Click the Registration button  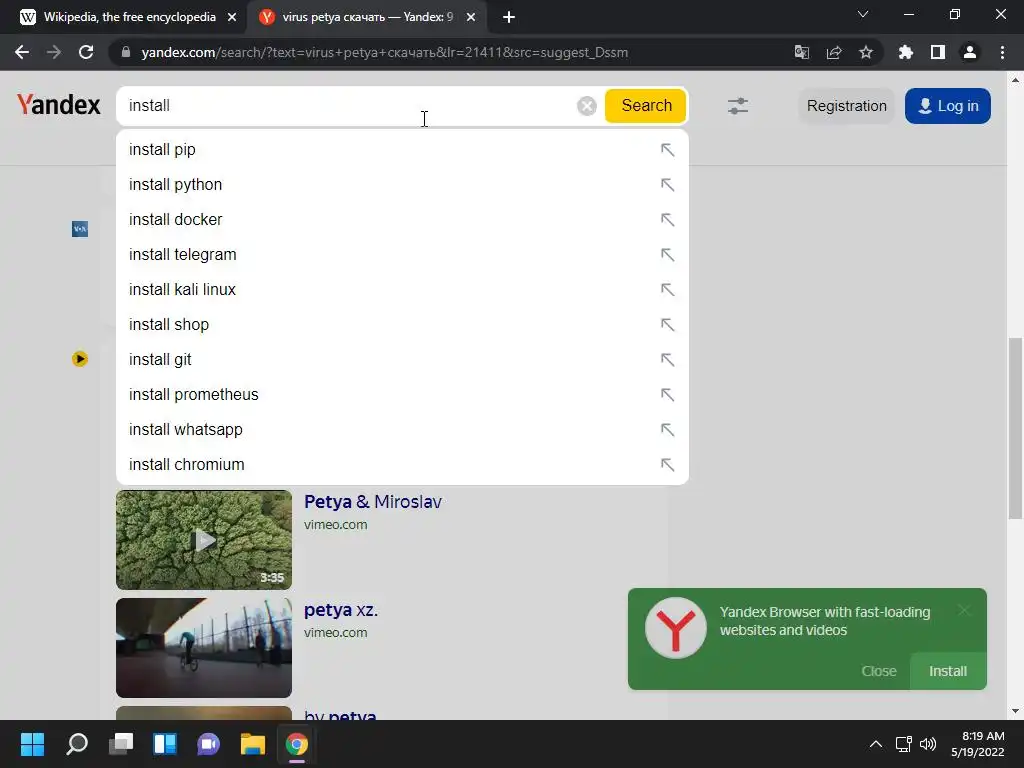click(x=846, y=106)
